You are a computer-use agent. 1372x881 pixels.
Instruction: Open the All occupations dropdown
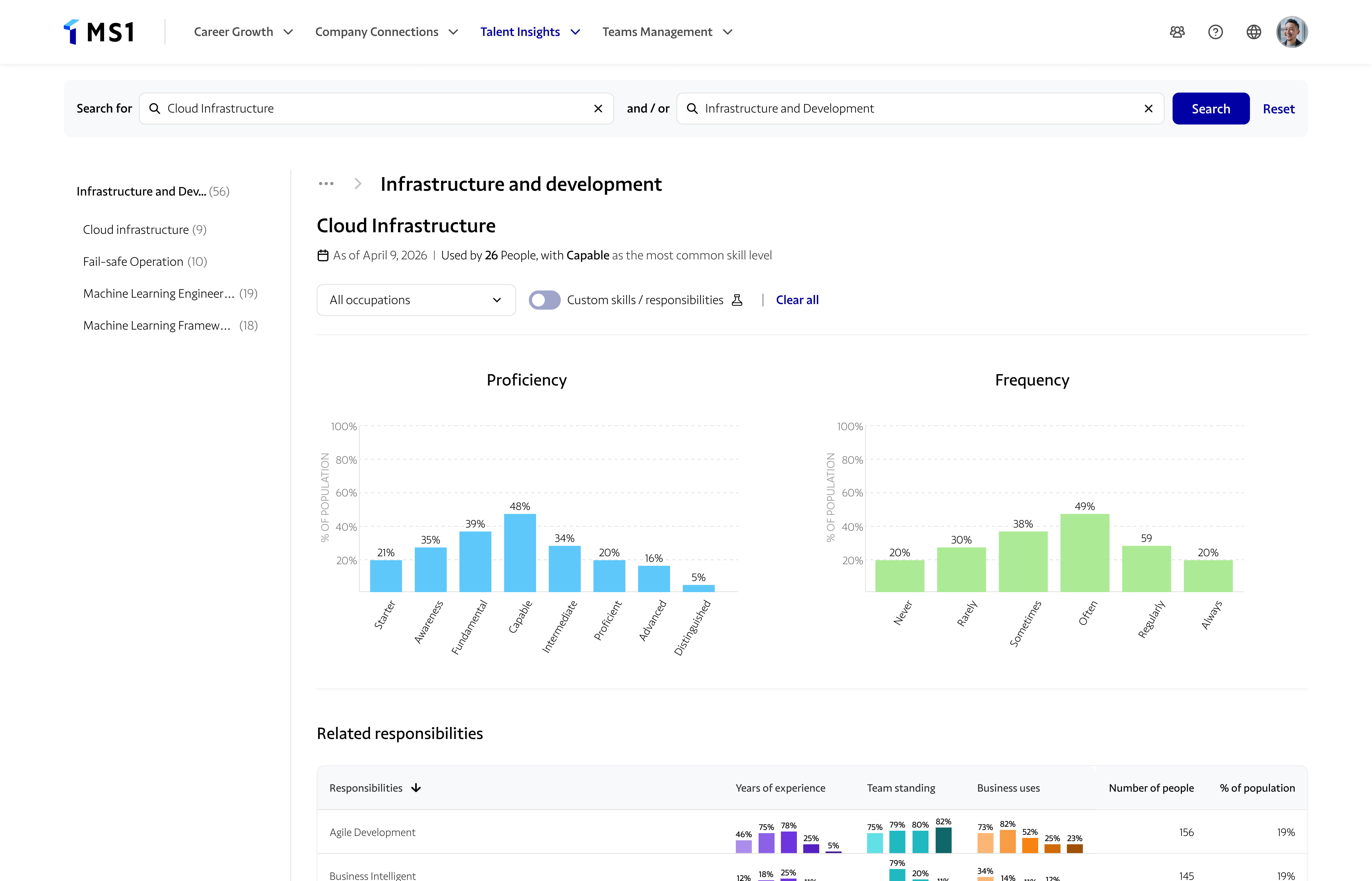pyautogui.click(x=416, y=300)
